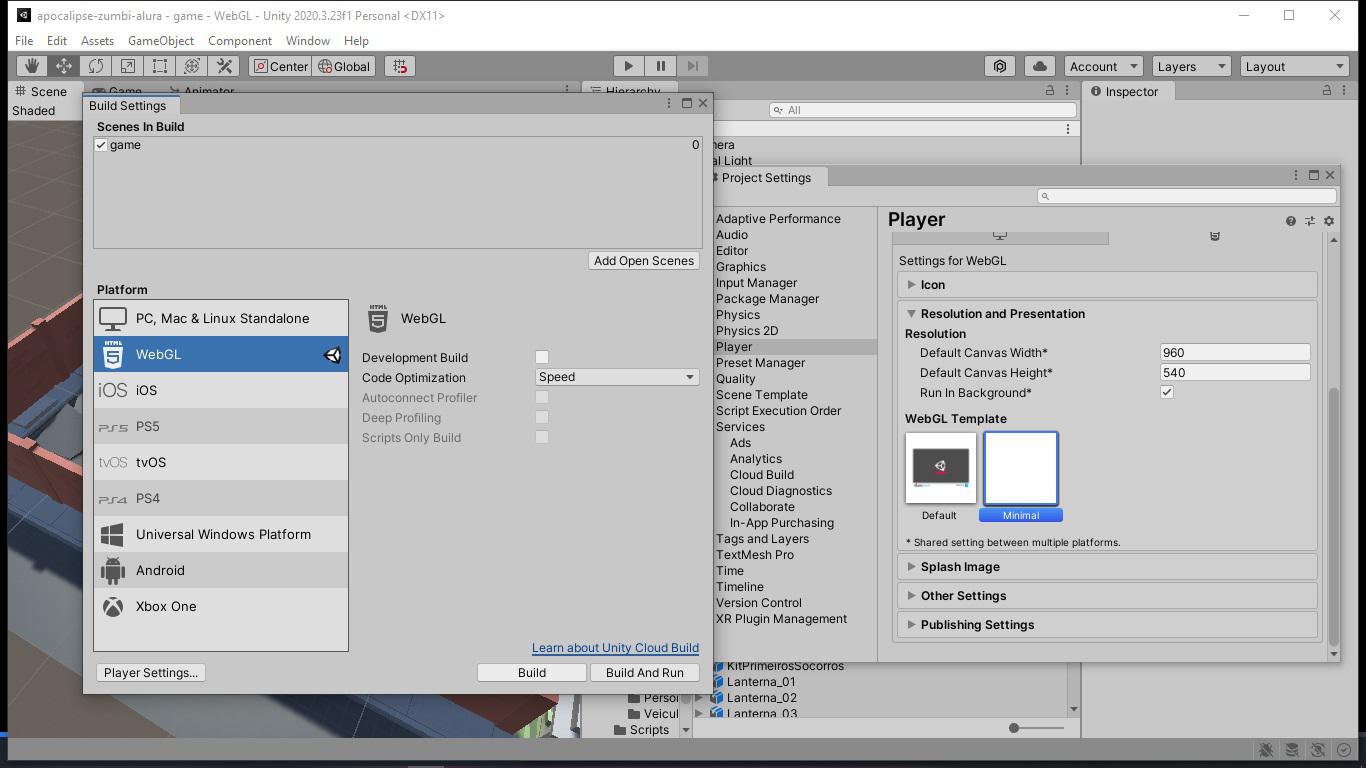Select the iOS platform
Viewport: 1366px width, 768px height.
[221, 390]
